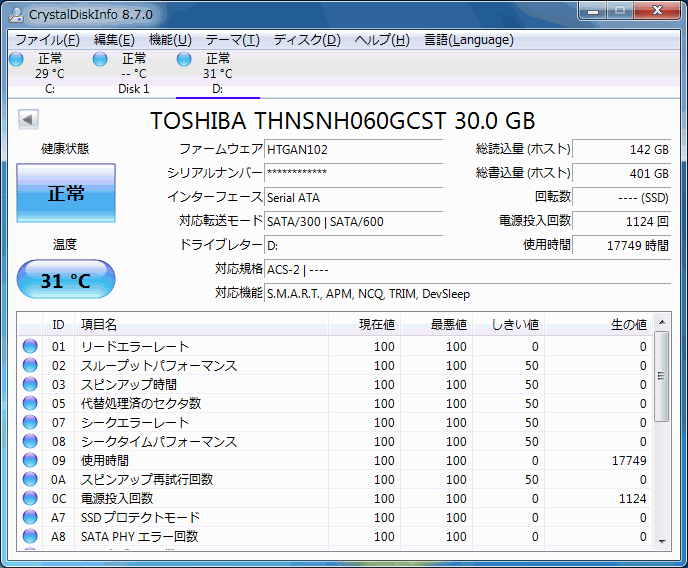Click the SMART list scrollbar thumb
Image resolution: width=688 pixels, height=568 pixels.
point(662,376)
